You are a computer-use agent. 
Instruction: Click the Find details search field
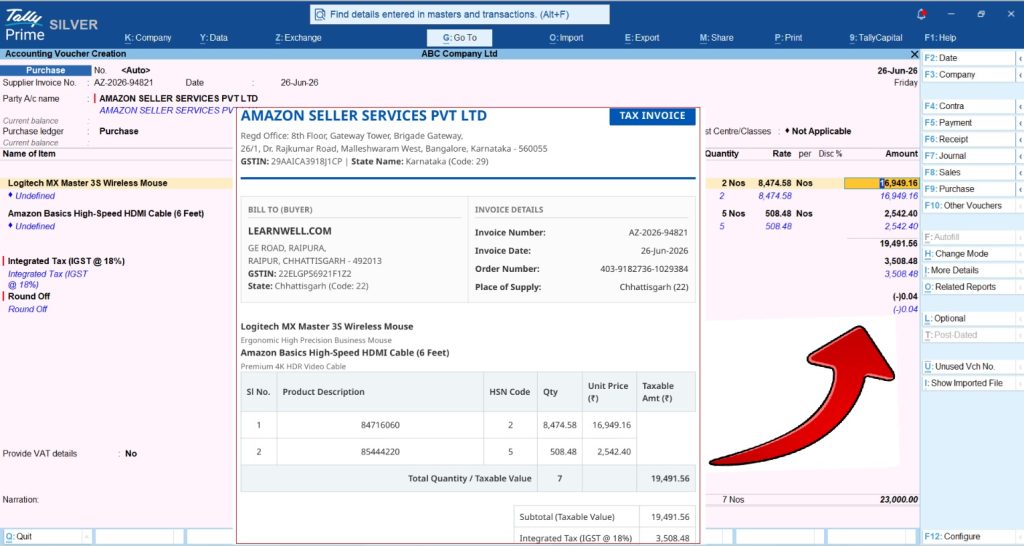point(460,14)
